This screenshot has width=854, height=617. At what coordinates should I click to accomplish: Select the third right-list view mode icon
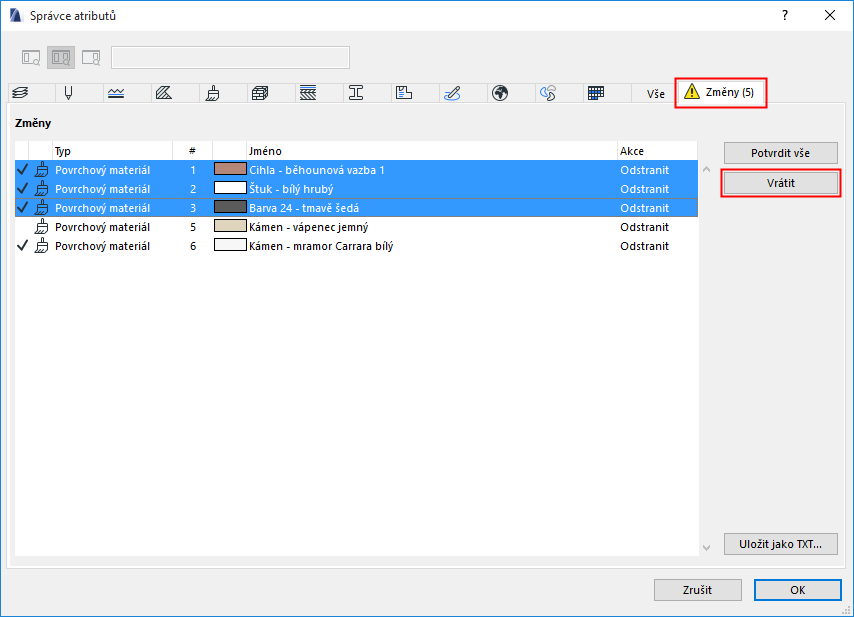tap(91, 57)
